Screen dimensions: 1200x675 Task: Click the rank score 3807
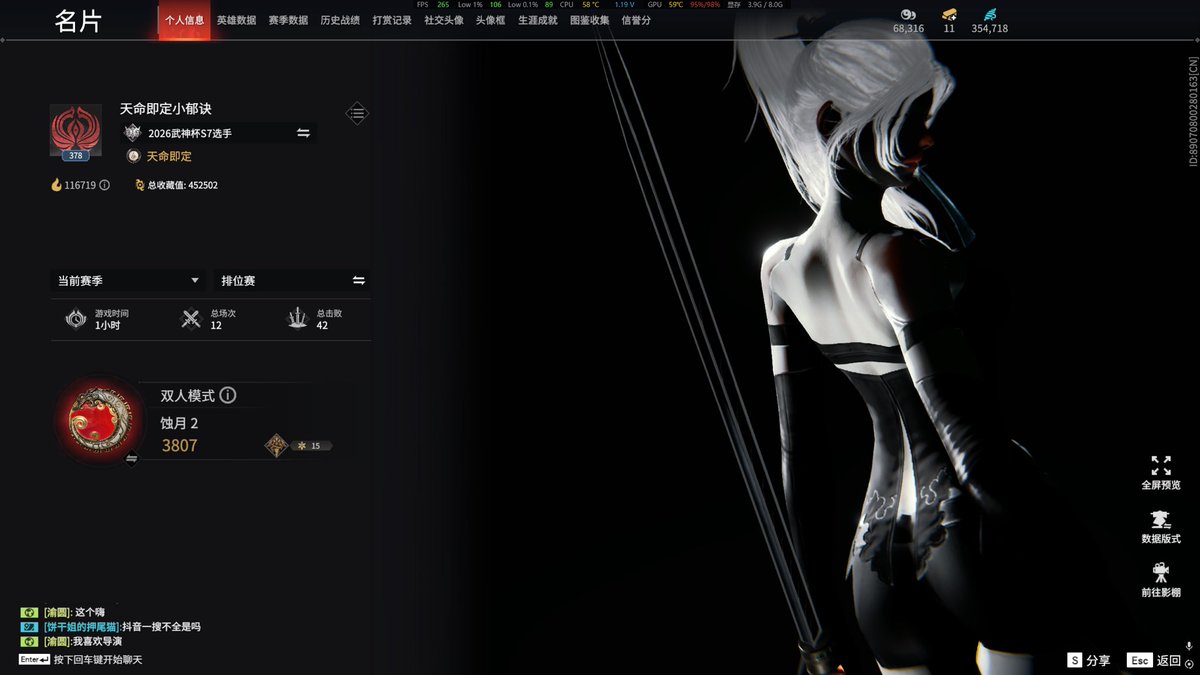179,446
